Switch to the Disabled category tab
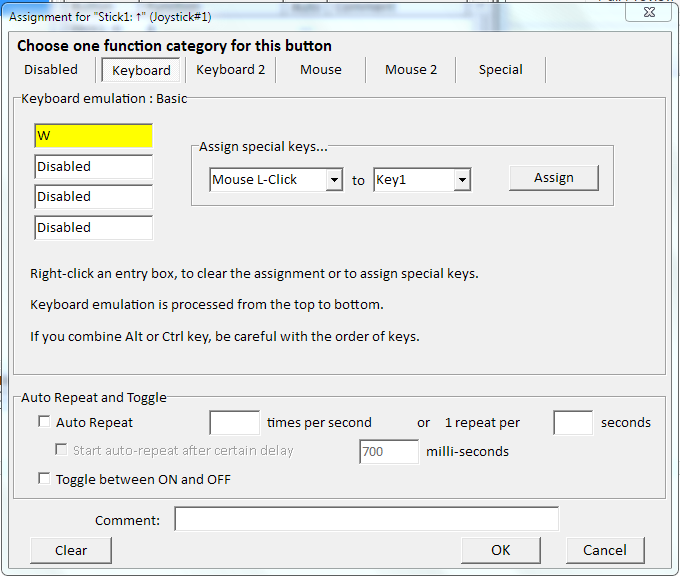 point(51,70)
